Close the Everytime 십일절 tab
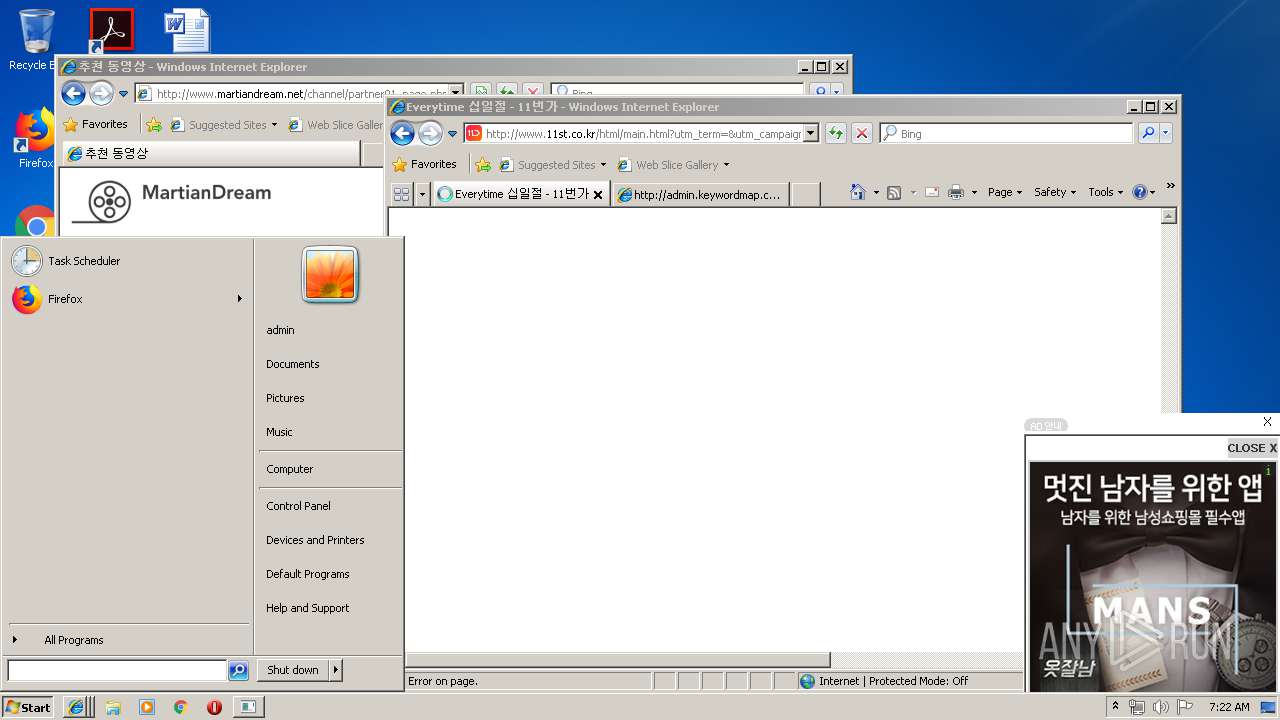 coord(598,195)
